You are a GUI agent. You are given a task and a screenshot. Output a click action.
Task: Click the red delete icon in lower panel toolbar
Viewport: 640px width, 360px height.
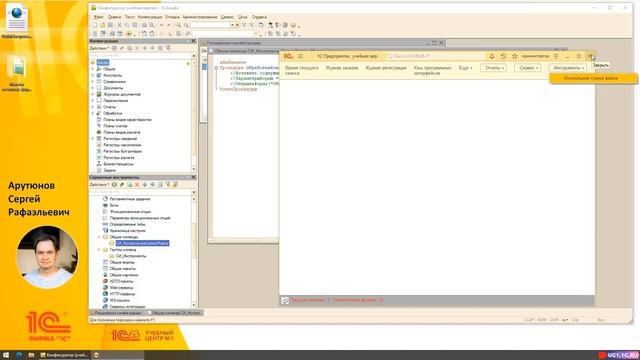click(137, 184)
